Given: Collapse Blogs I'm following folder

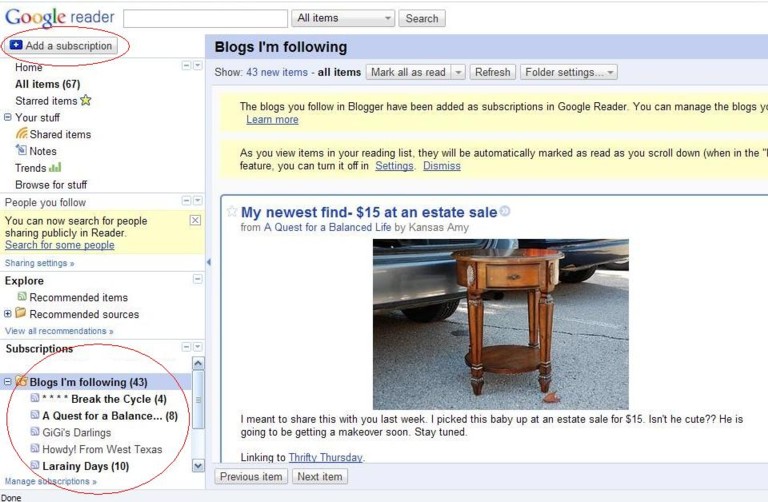Looking at the screenshot, I should pos(7,382).
